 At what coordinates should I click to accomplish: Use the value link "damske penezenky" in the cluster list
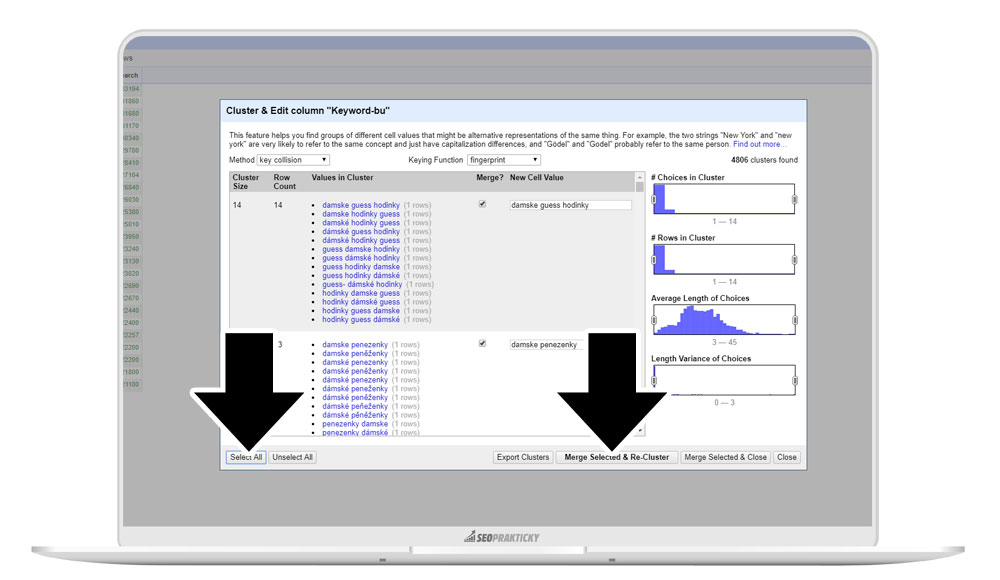pos(355,345)
